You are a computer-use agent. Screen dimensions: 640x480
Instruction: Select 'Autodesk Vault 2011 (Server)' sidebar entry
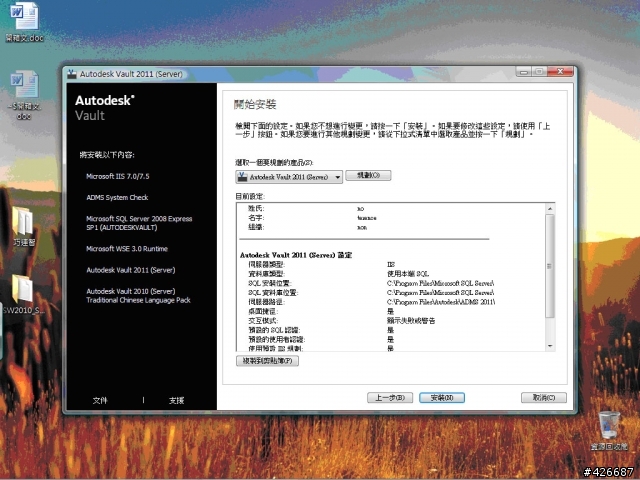[x=131, y=270]
